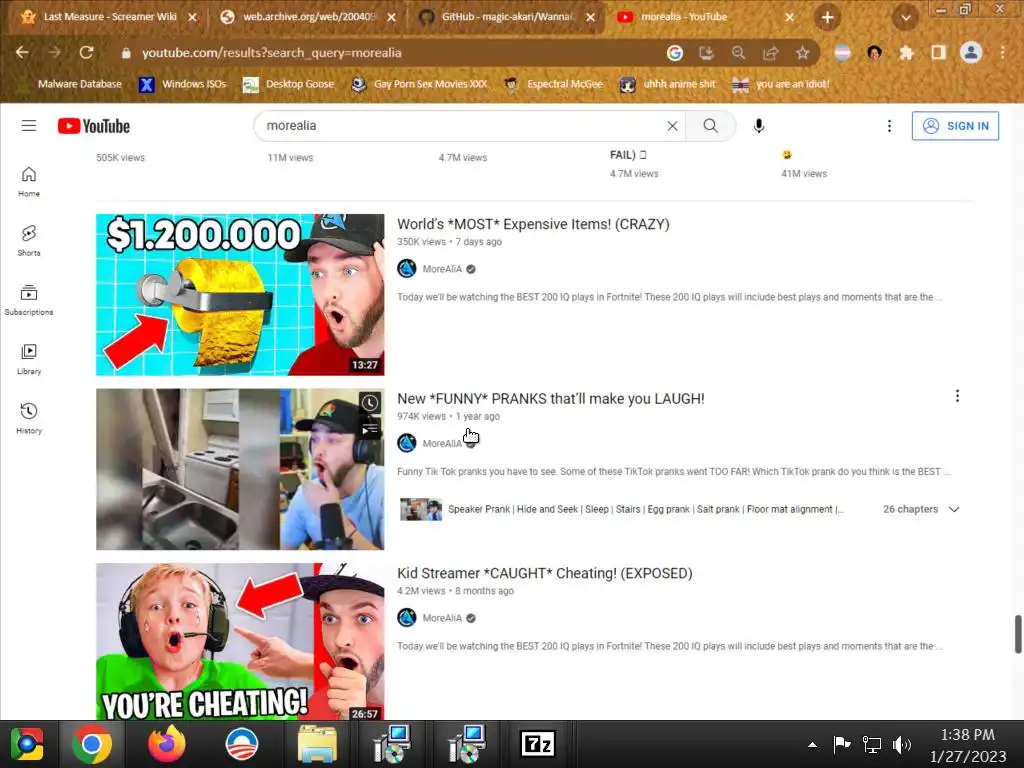Open file explorer folder on taskbar
1024x768 pixels.
(317, 744)
